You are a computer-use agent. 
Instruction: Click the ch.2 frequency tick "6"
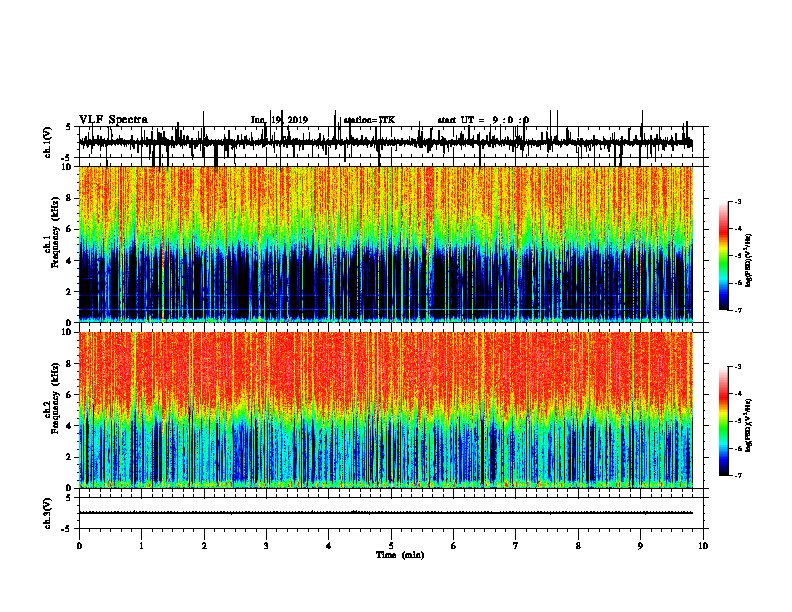pos(70,394)
